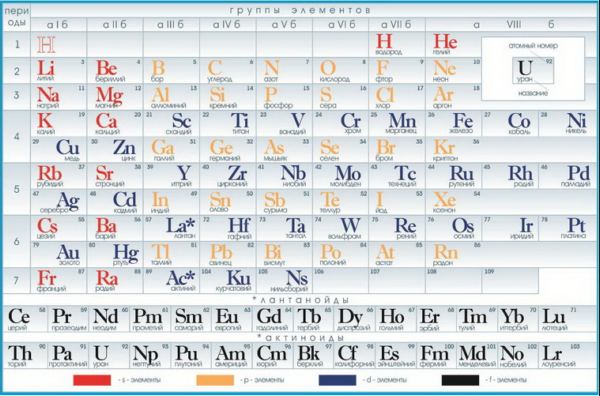The height and width of the screenshot is (396, 600).
Task: Click the Xe ксенон cell
Action: pyautogui.click(x=453, y=202)
